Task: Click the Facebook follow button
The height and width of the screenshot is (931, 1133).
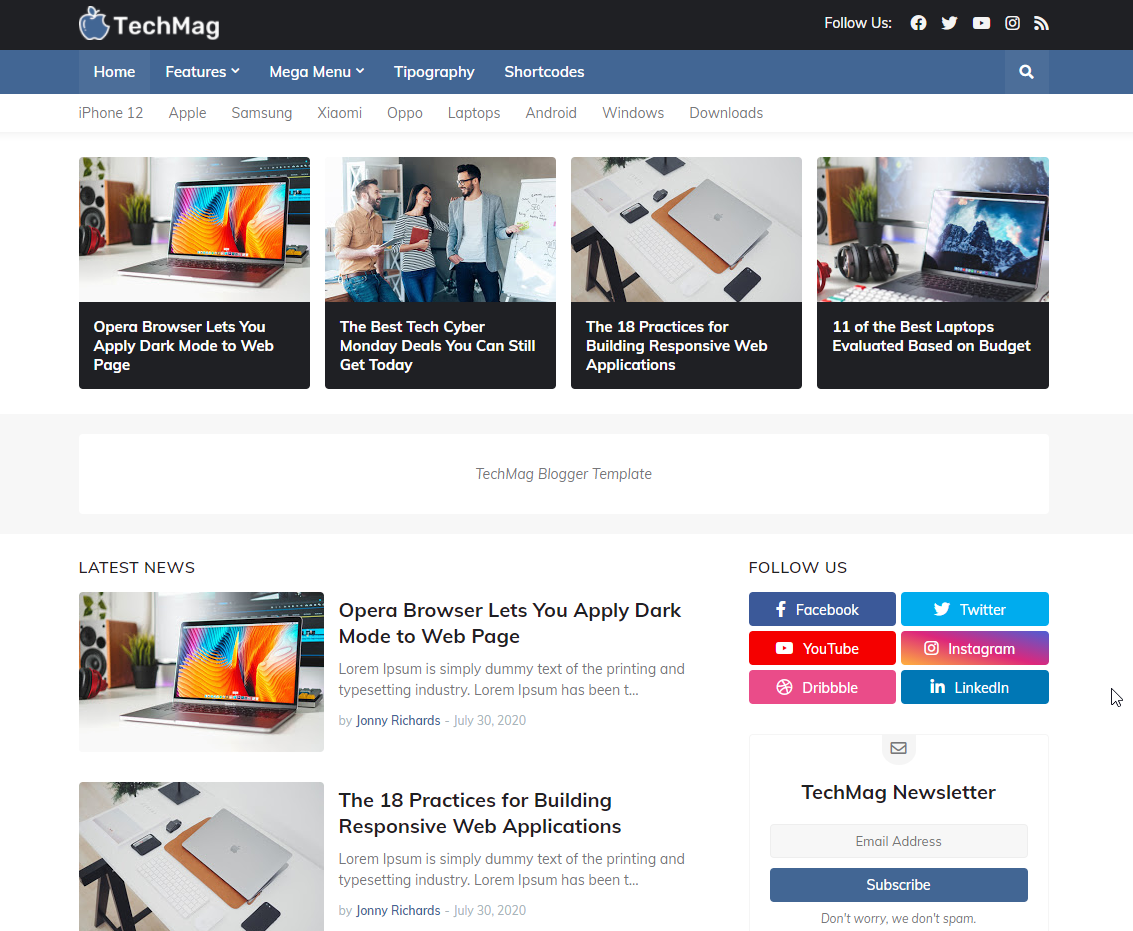Action: (822, 609)
